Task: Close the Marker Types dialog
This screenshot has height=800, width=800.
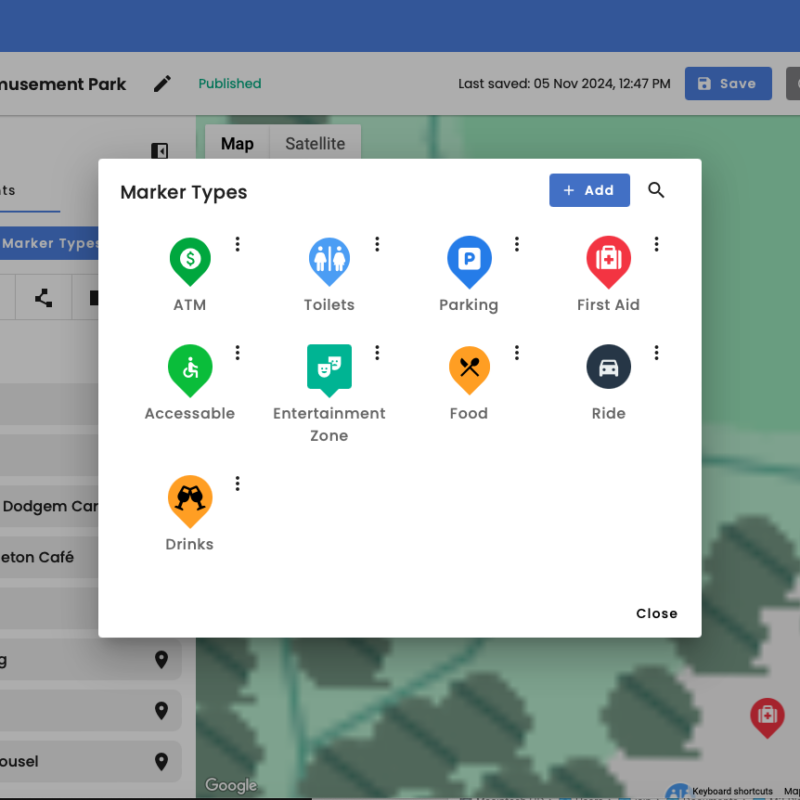Action: (656, 613)
